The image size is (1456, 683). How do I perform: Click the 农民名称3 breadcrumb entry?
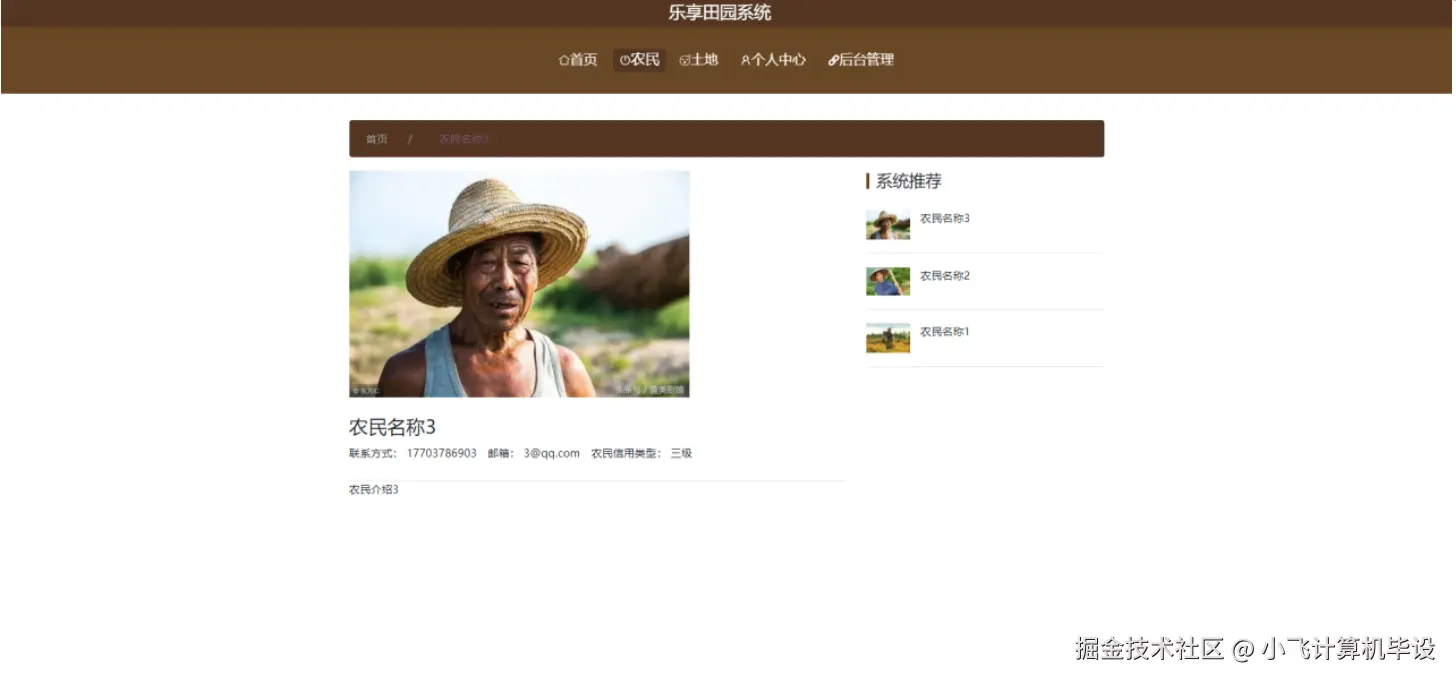[464, 139]
